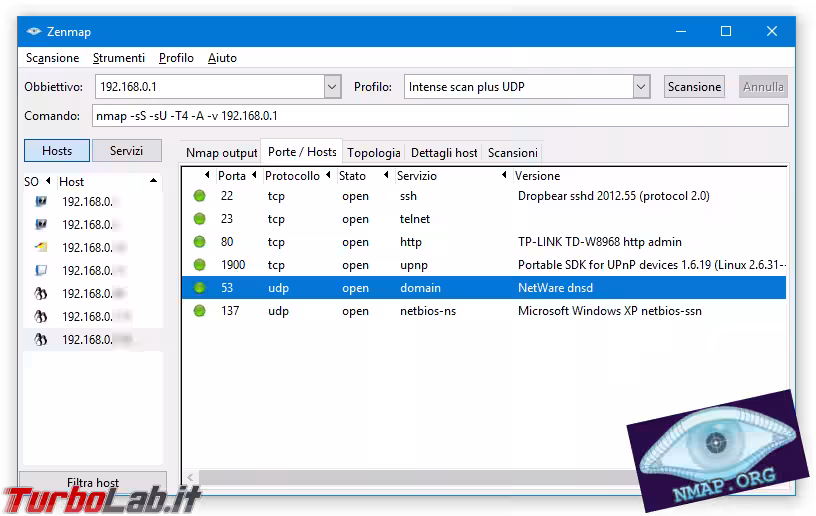The height and width of the screenshot is (516, 816).
Task: Select the first host's OS icon in list
Action: pos(41,202)
